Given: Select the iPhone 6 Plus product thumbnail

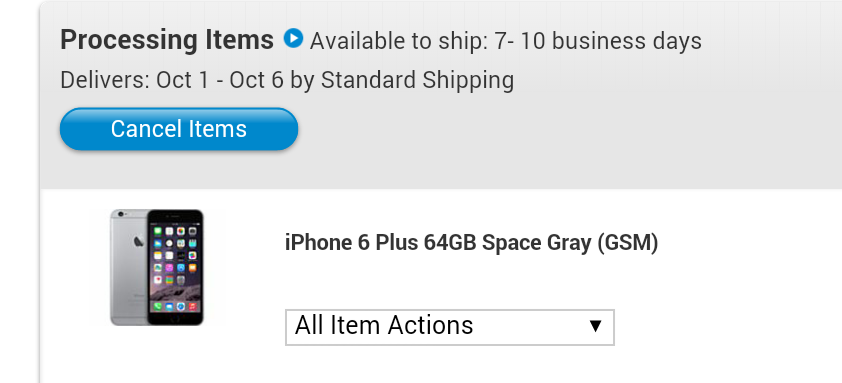Looking at the screenshot, I should pyautogui.click(x=157, y=268).
